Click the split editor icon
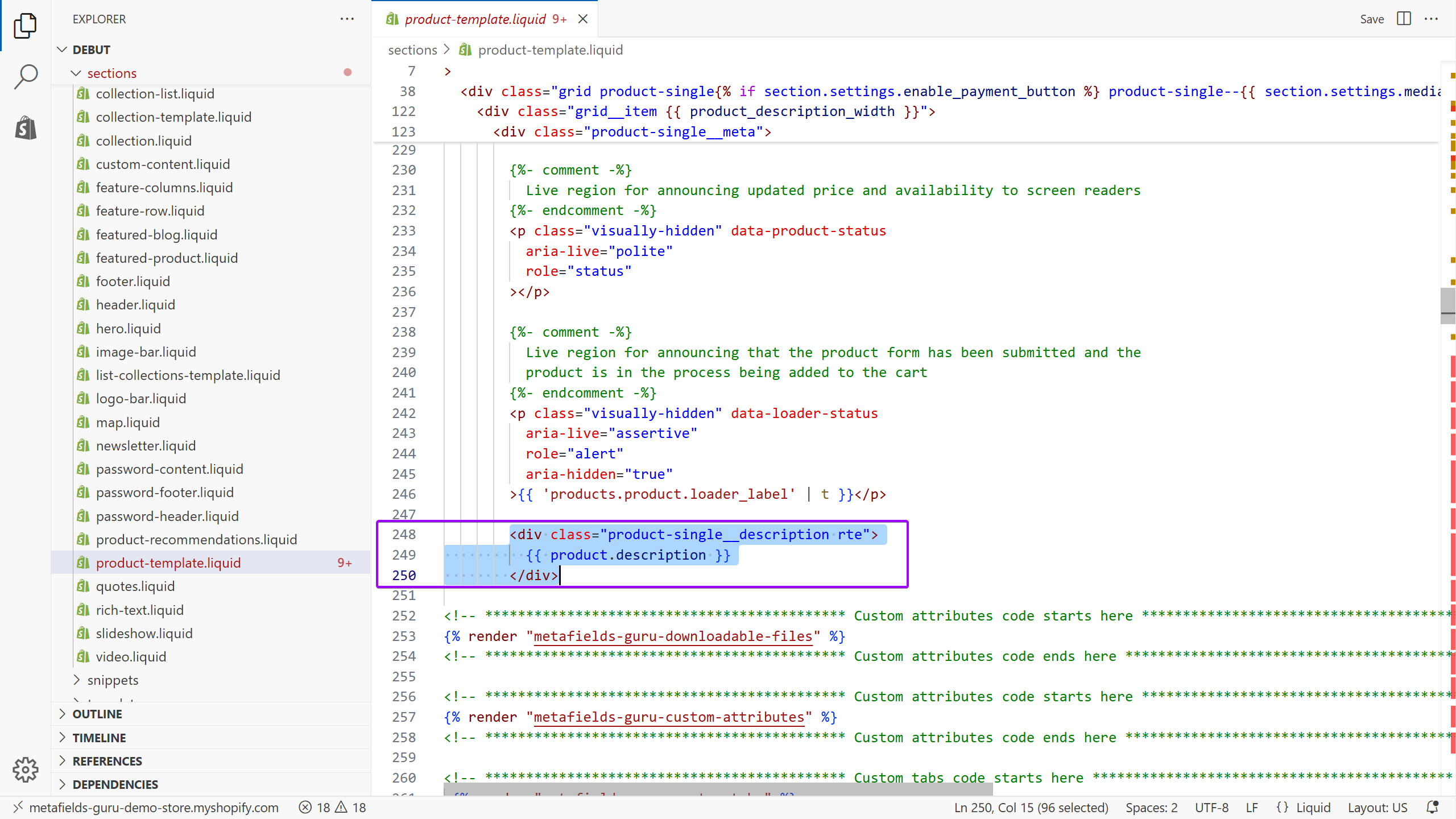 pyautogui.click(x=1404, y=19)
